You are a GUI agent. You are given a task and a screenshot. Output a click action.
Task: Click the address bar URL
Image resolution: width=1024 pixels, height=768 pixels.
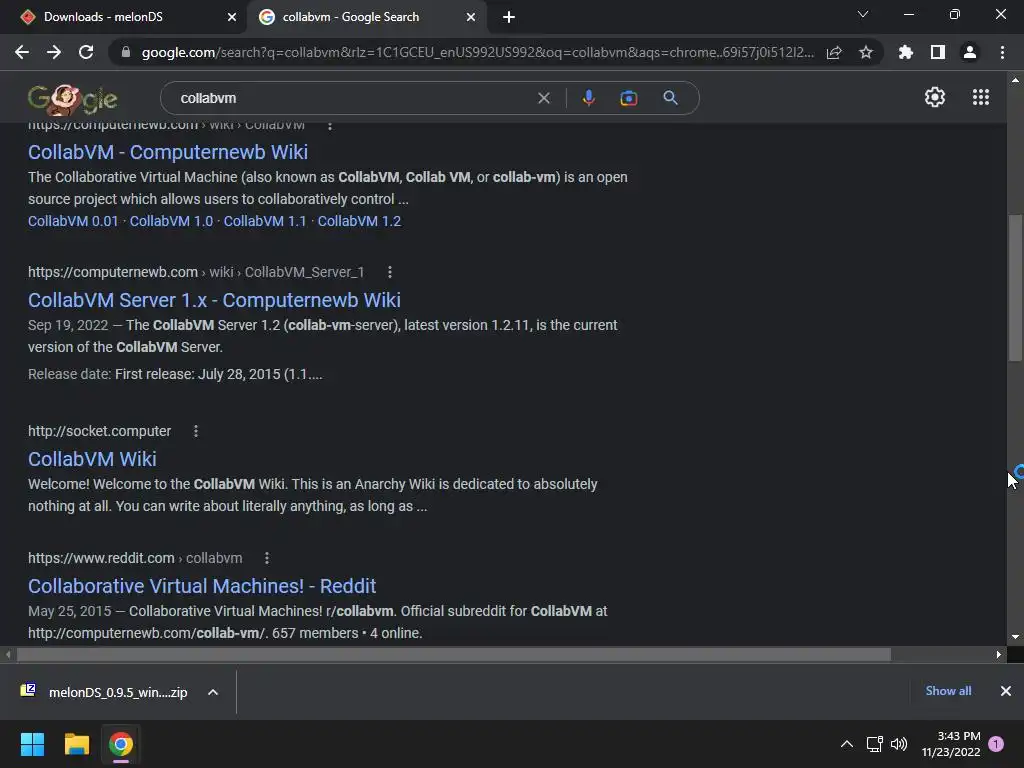point(477,52)
